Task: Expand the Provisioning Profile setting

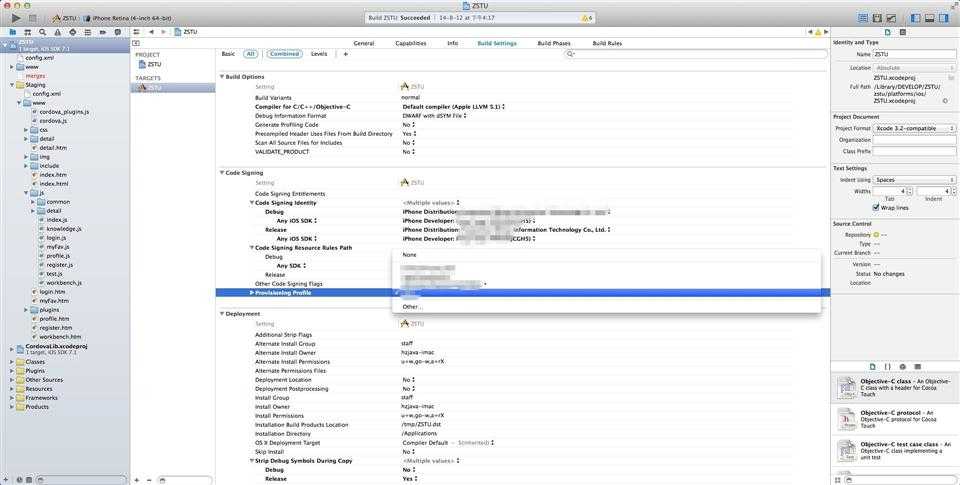Action: click(x=252, y=293)
